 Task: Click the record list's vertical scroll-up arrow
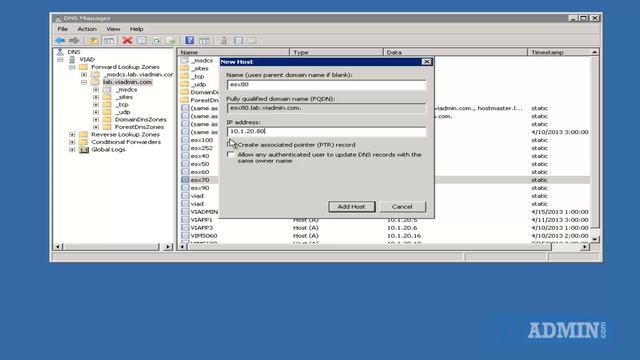[x=595, y=52]
